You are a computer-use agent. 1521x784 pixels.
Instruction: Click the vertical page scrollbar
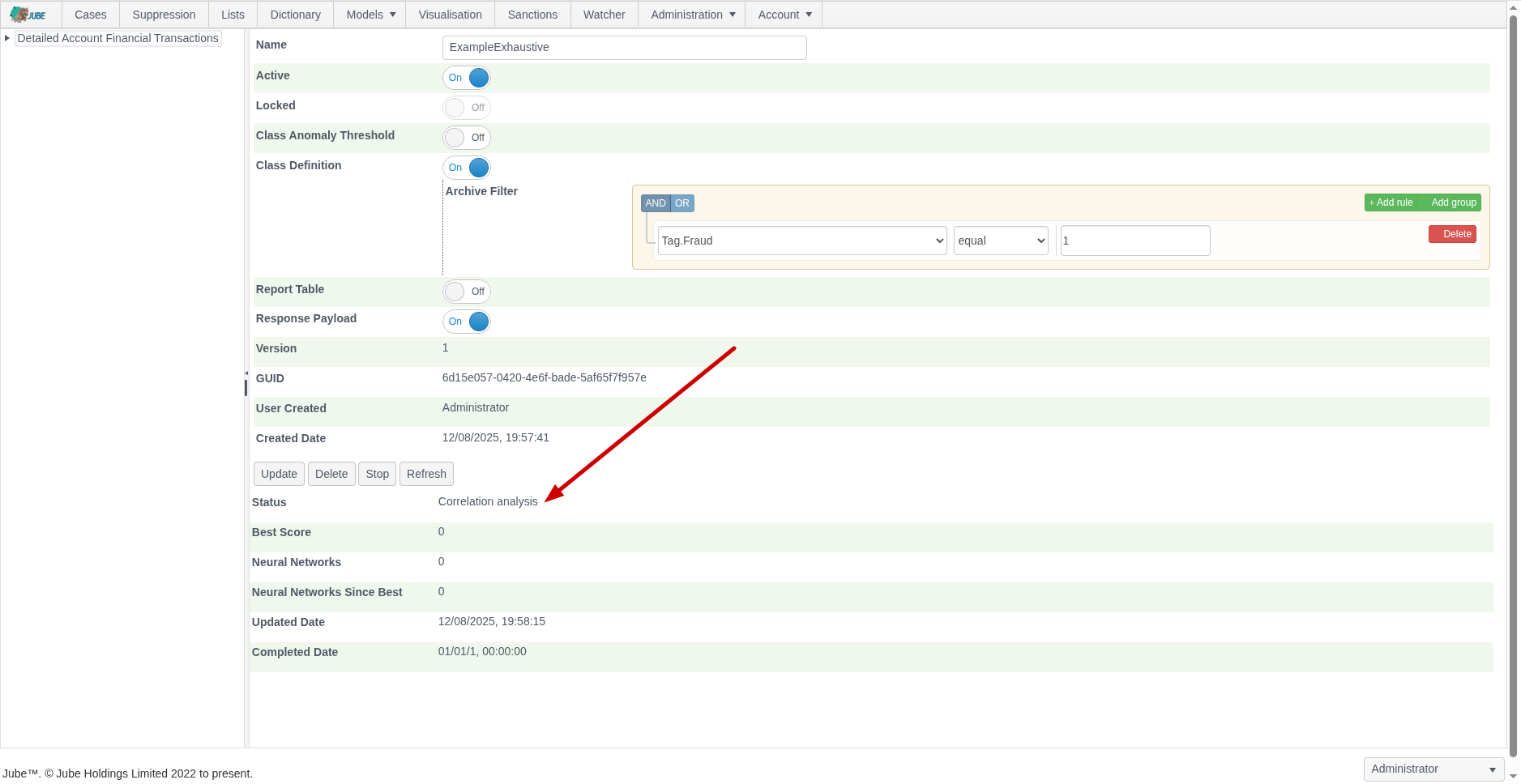(x=1513, y=385)
